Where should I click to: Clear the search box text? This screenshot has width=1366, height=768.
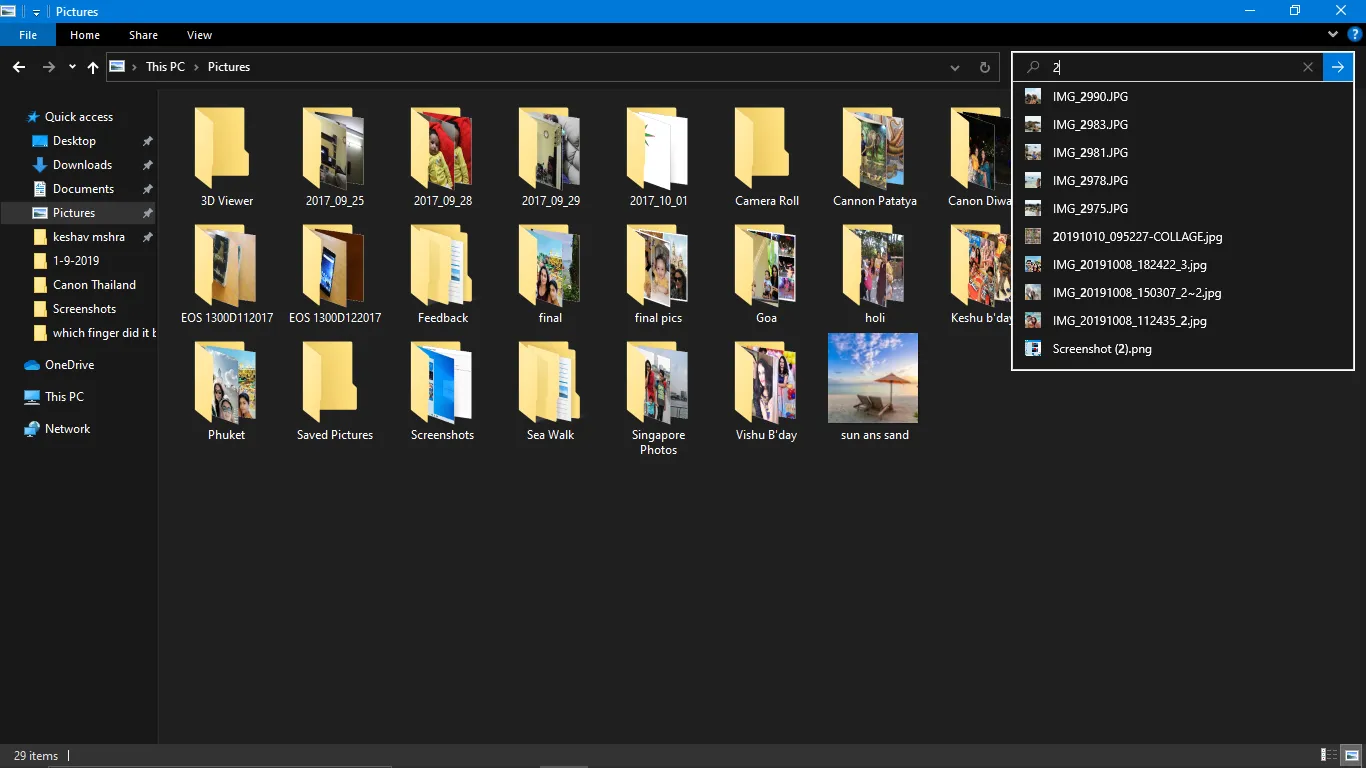click(x=1308, y=67)
